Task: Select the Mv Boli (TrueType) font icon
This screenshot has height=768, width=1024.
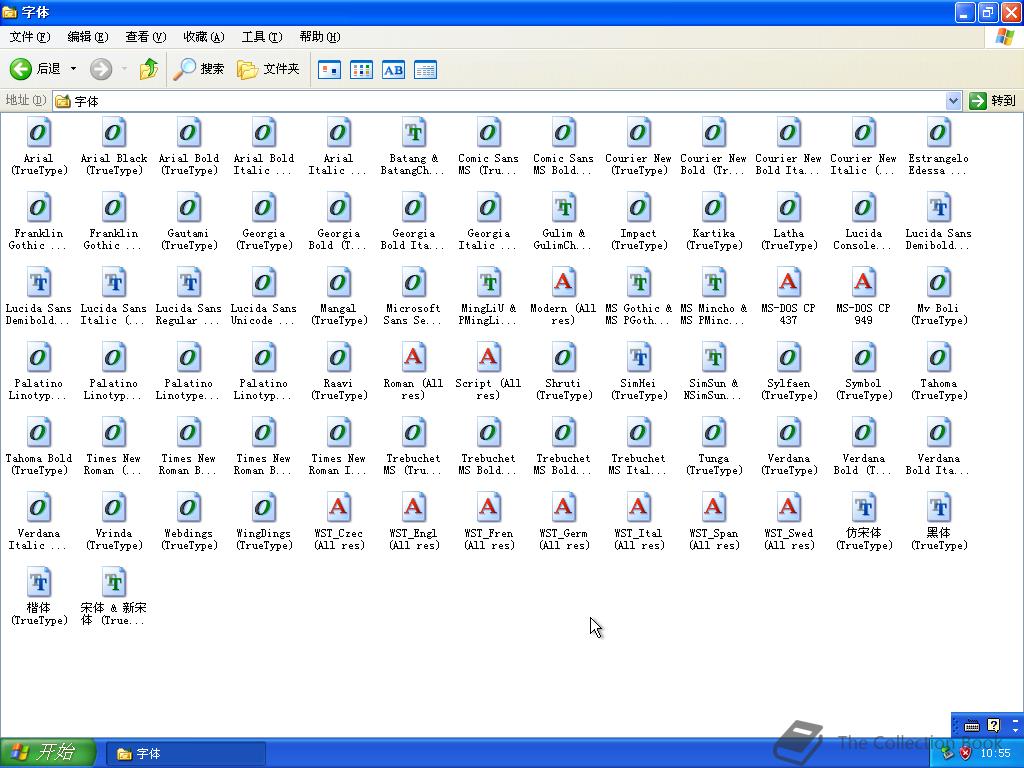Action: pos(938,283)
